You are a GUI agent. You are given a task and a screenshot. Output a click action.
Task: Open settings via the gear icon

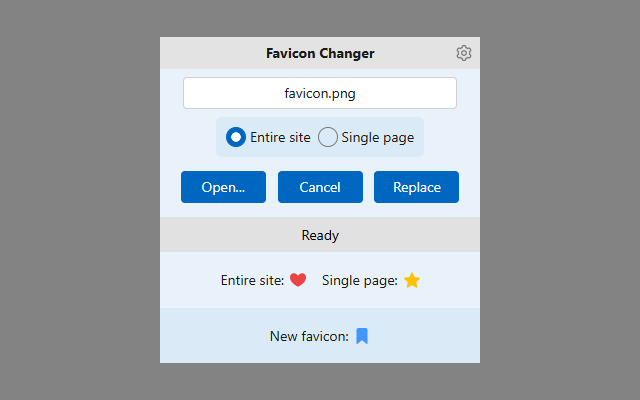tap(464, 53)
